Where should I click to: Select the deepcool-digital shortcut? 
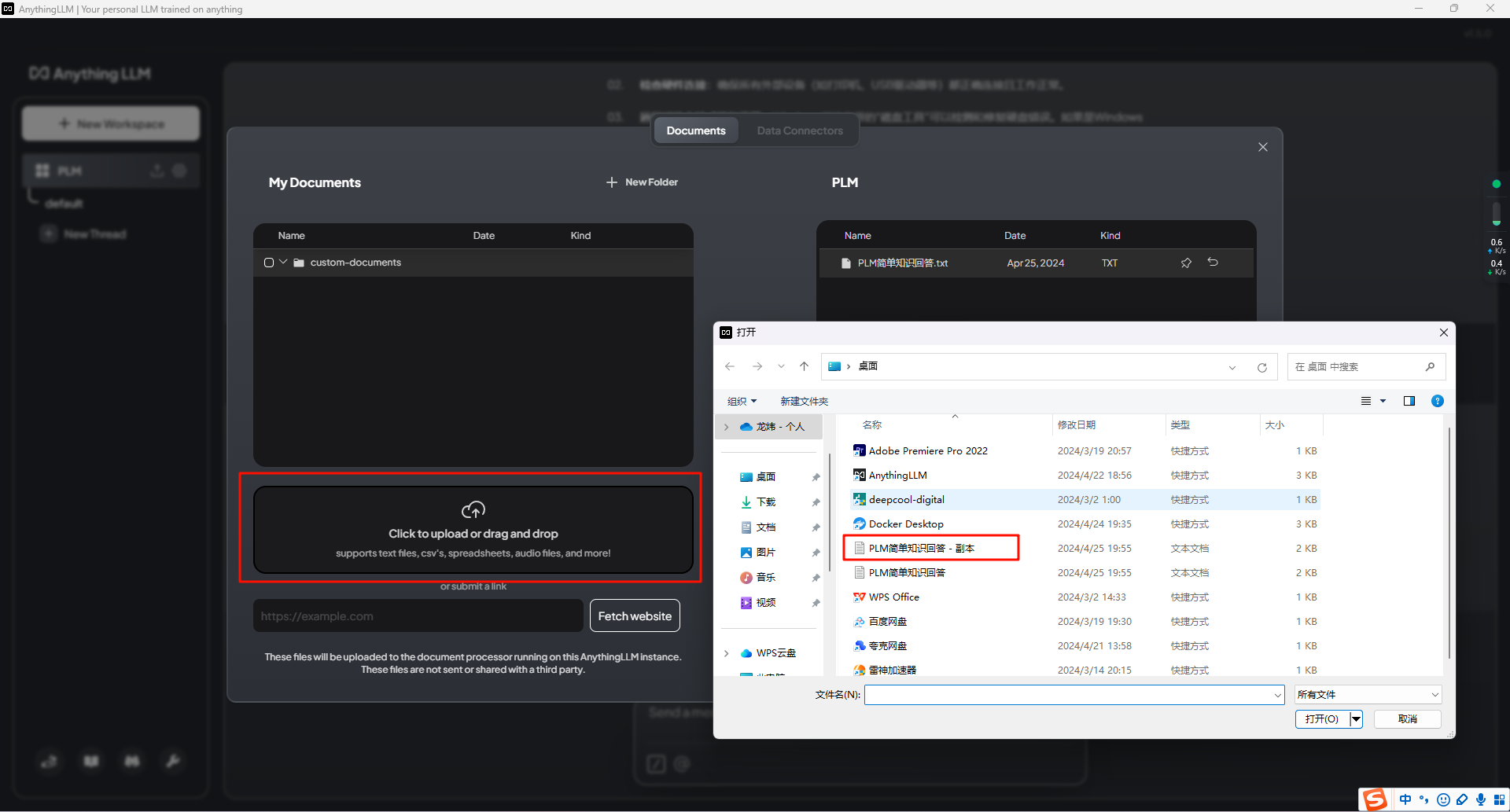[1085, 500]
